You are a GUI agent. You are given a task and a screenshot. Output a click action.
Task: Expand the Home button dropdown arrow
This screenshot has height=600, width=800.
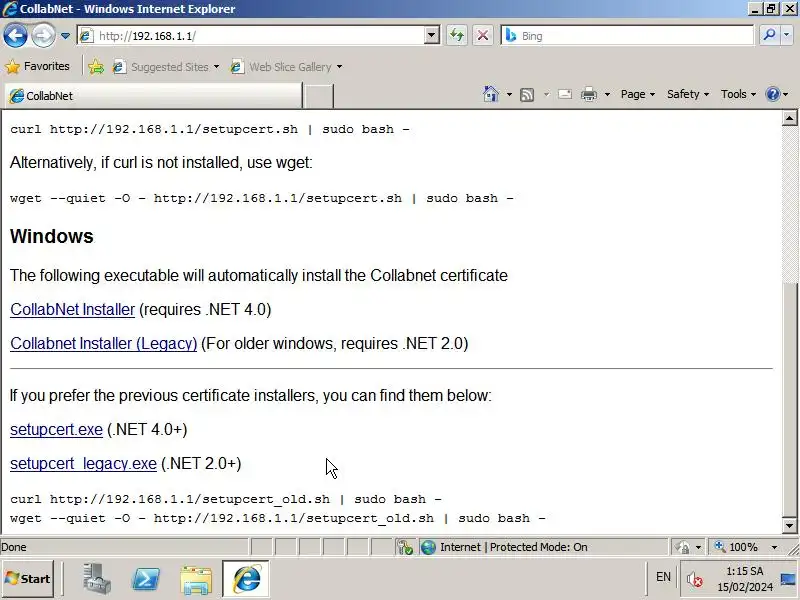point(509,94)
